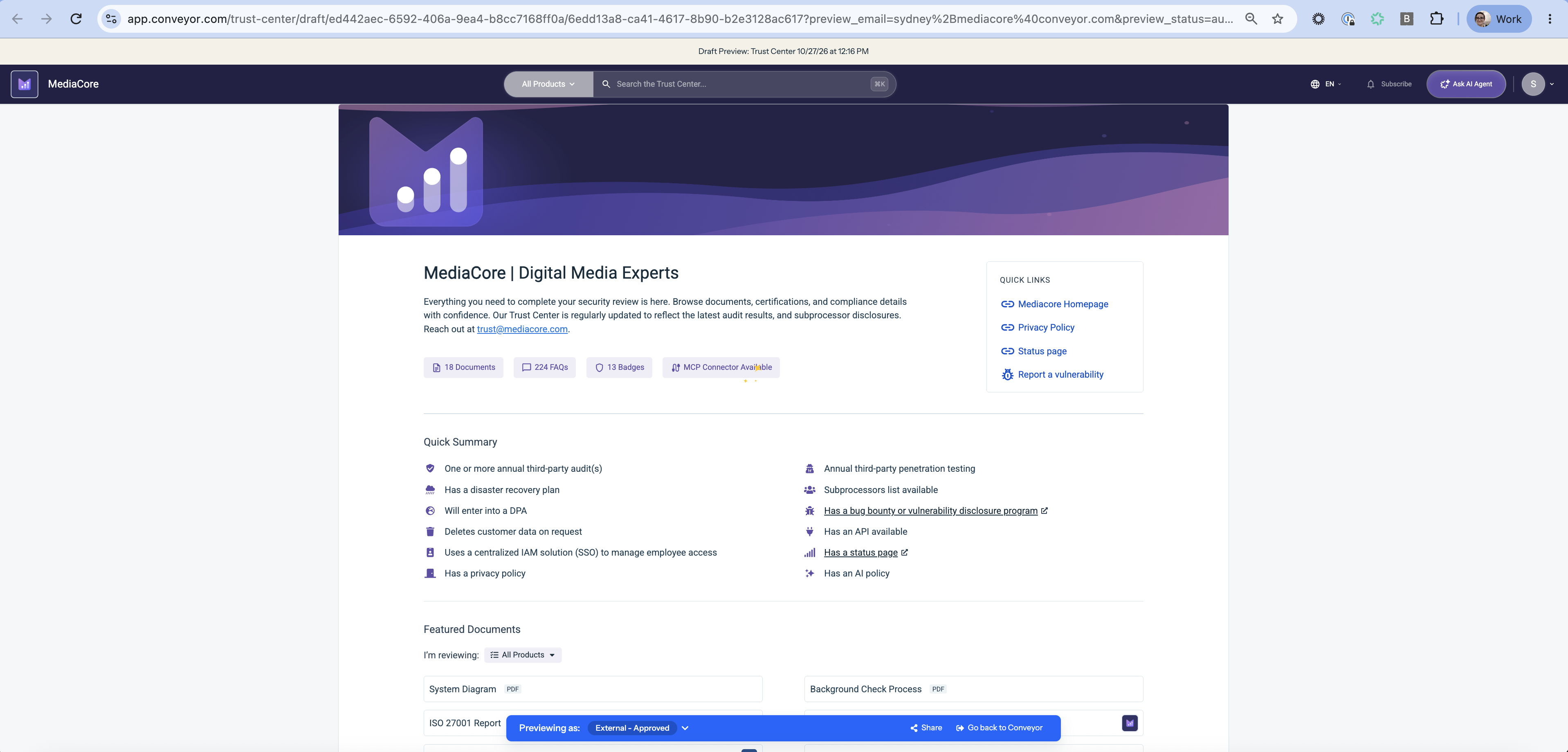1568x752 pixels.
Task: Click the MCP Connector Available chip
Action: (x=721, y=367)
